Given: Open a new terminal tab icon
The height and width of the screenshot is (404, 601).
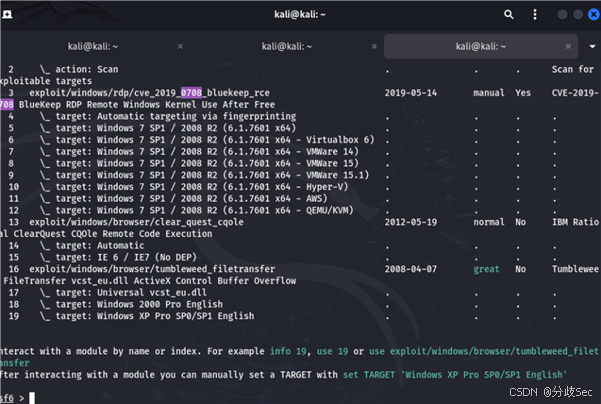Looking at the screenshot, I should [x=7, y=15].
